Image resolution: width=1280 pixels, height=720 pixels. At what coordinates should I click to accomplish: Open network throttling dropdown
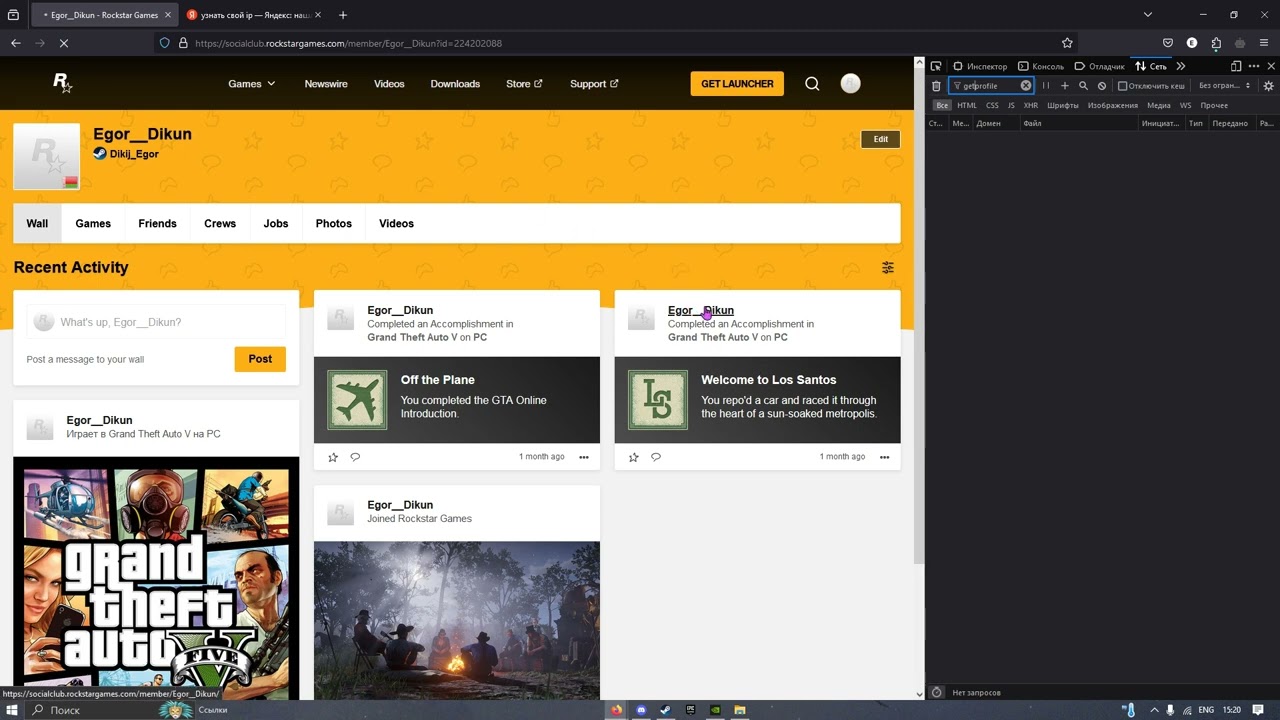tap(1225, 86)
